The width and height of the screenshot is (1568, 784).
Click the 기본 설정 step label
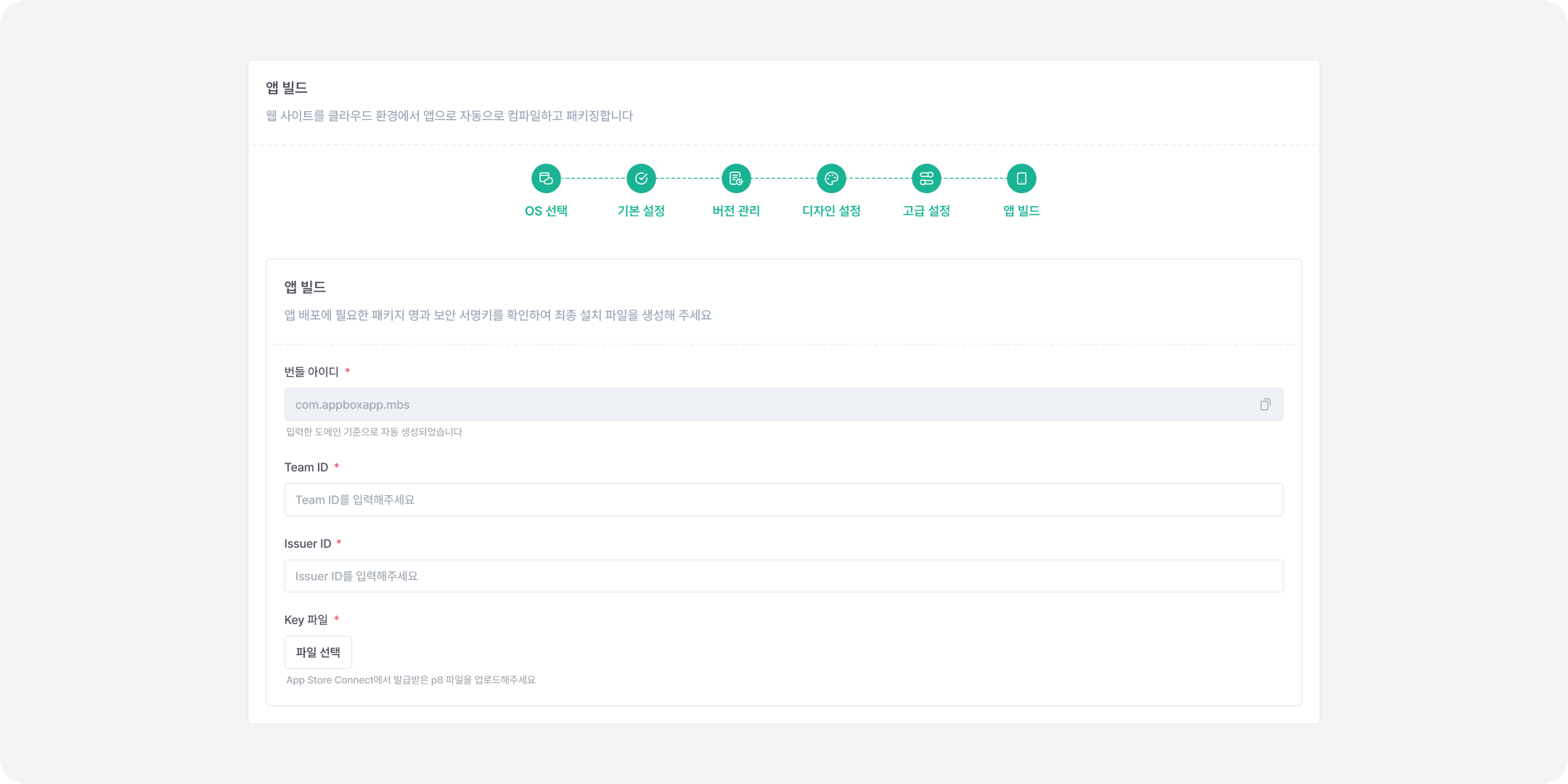tap(641, 211)
